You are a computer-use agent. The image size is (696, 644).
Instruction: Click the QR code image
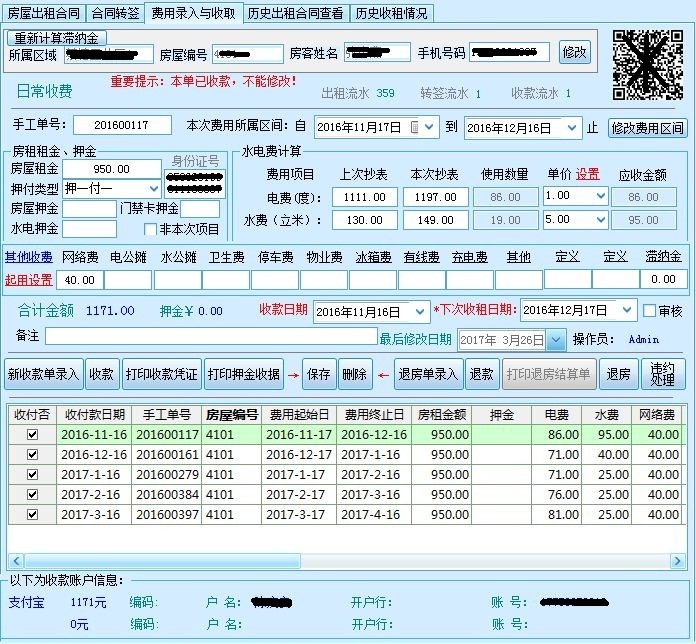click(x=647, y=66)
